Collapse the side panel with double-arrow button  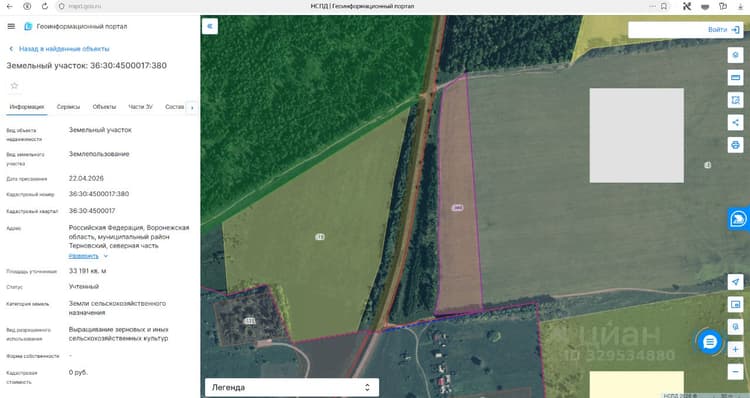coord(210,26)
